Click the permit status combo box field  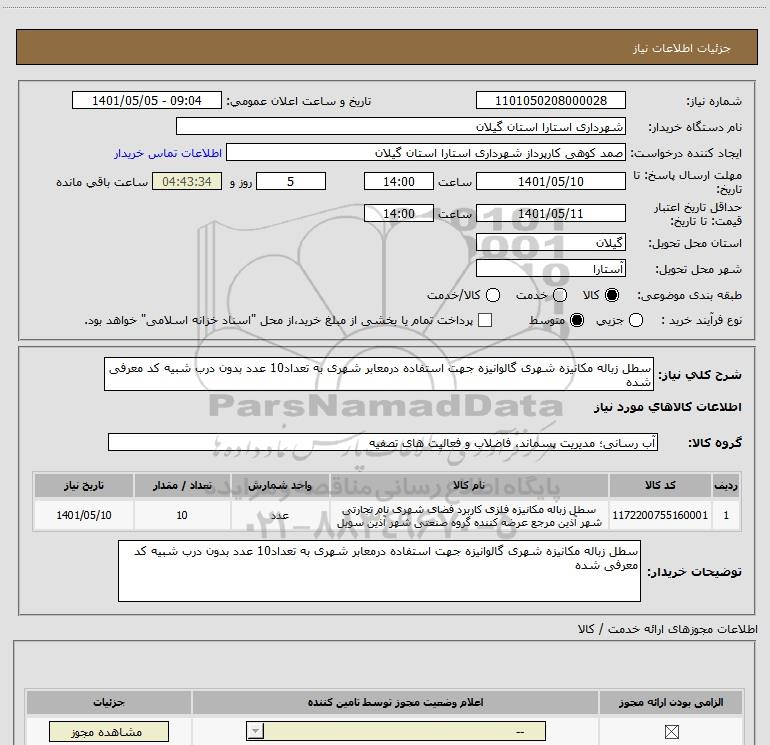pos(396,731)
